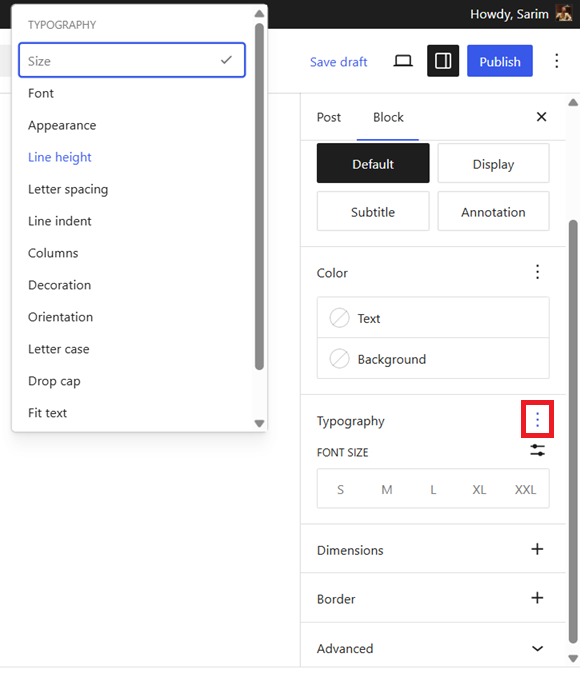This screenshot has width=580, height=689.
Task: Click the Publish button
Action: pos(500,61)
